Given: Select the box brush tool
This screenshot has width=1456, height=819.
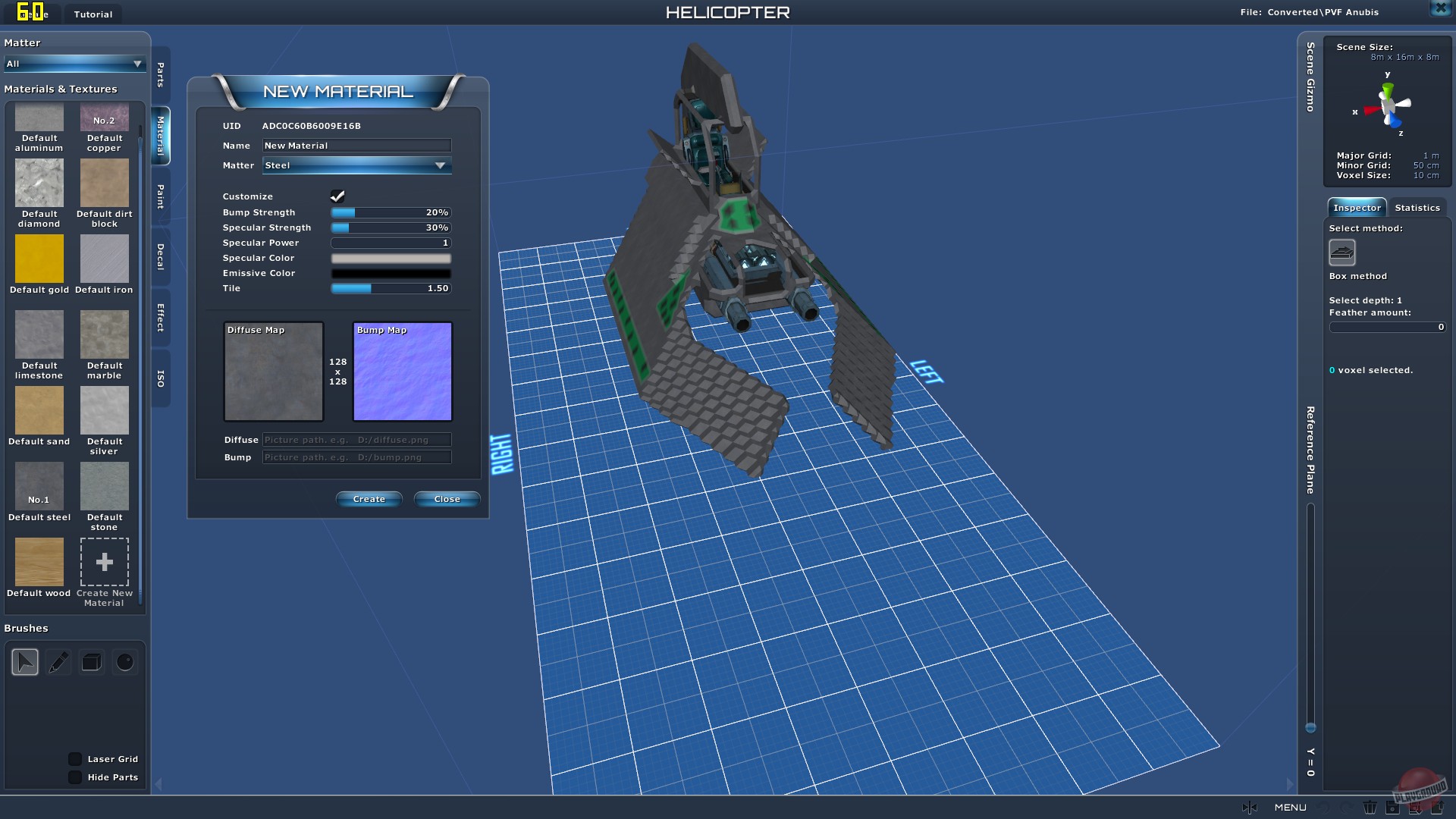Looking at the screenshot, I should coord(92,662).
